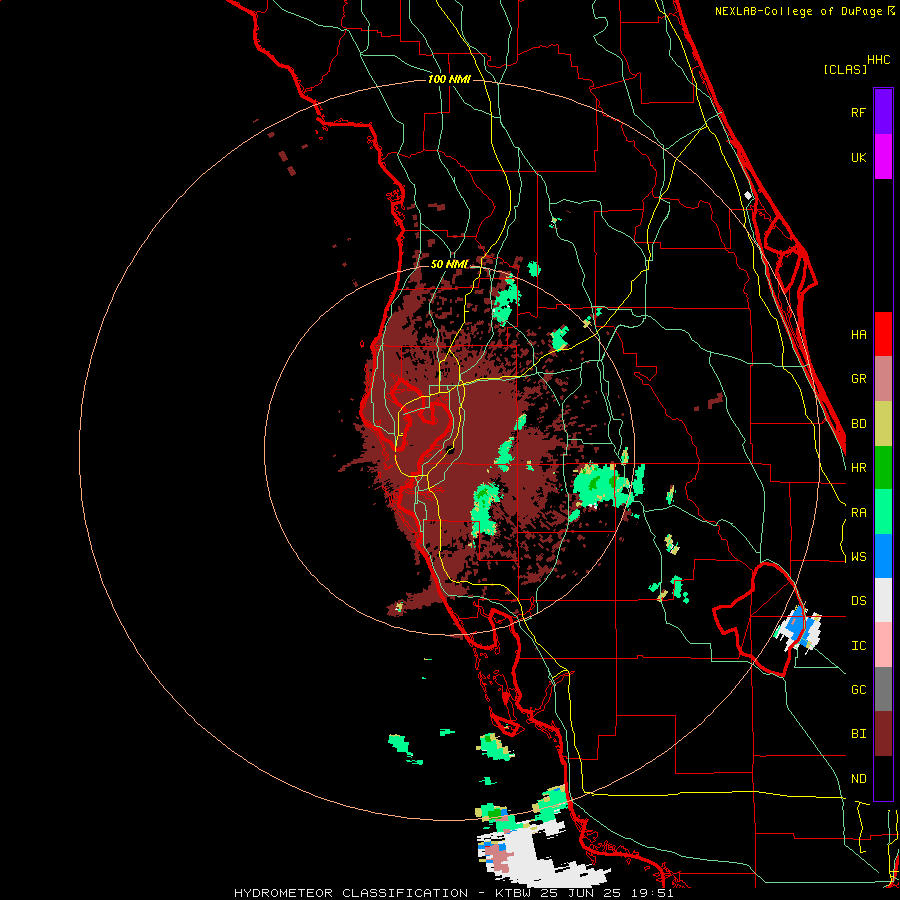The height and width of the screenshot is (900, 900).
Task: Click the HHC product code text
Action: click(878, 60)
